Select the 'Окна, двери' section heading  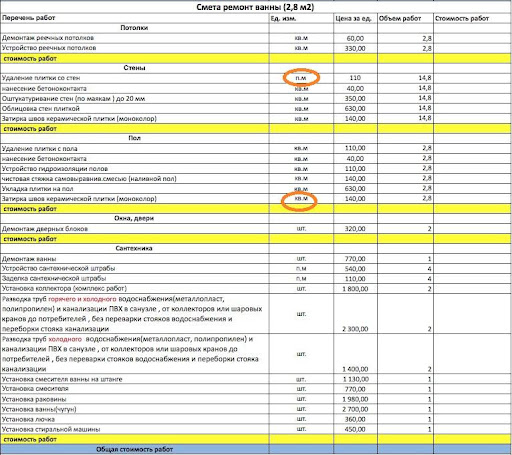coord(134,218)
